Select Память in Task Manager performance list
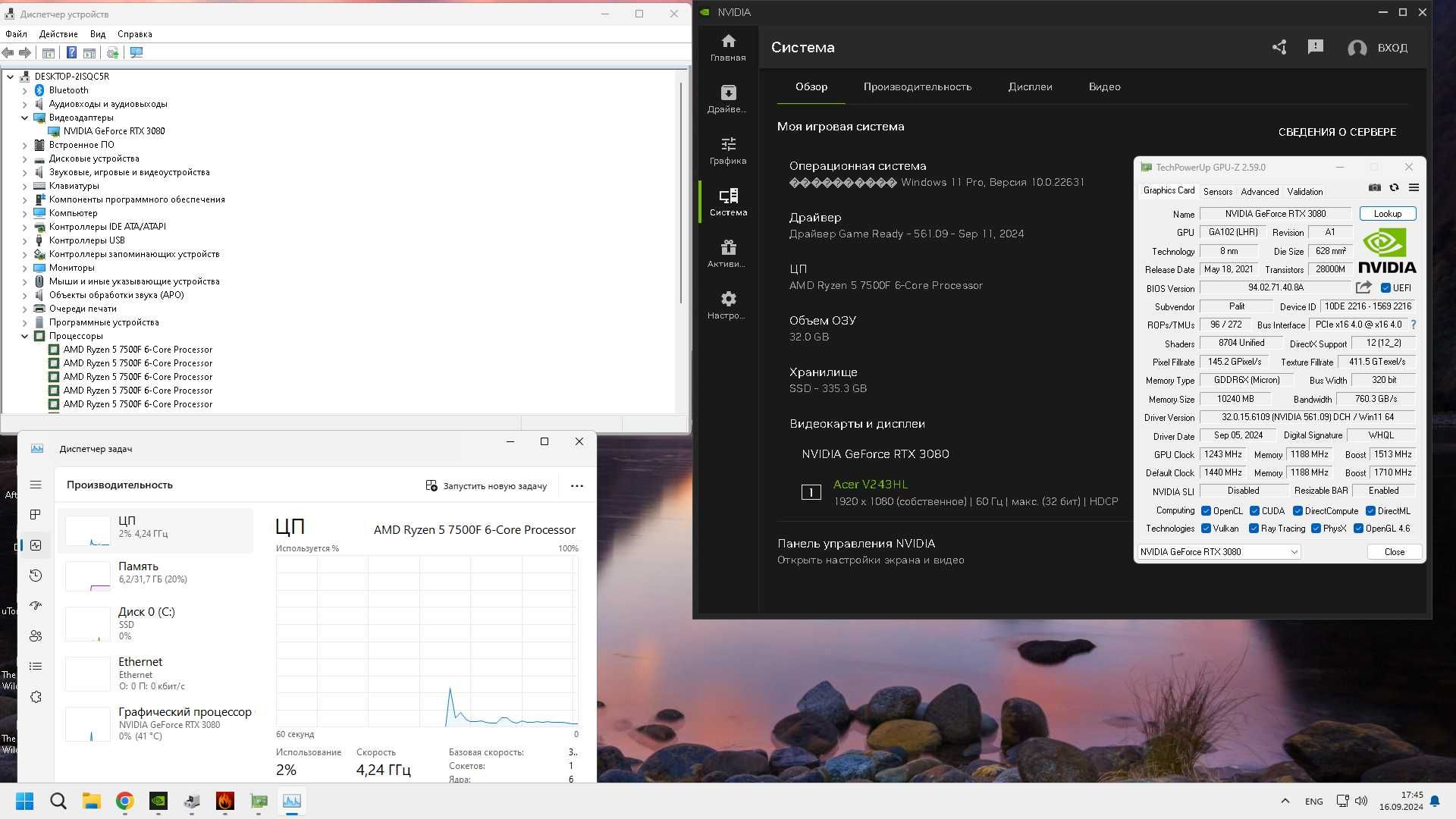The width and height of the screenshot is (1456, 819). [155, 575]
